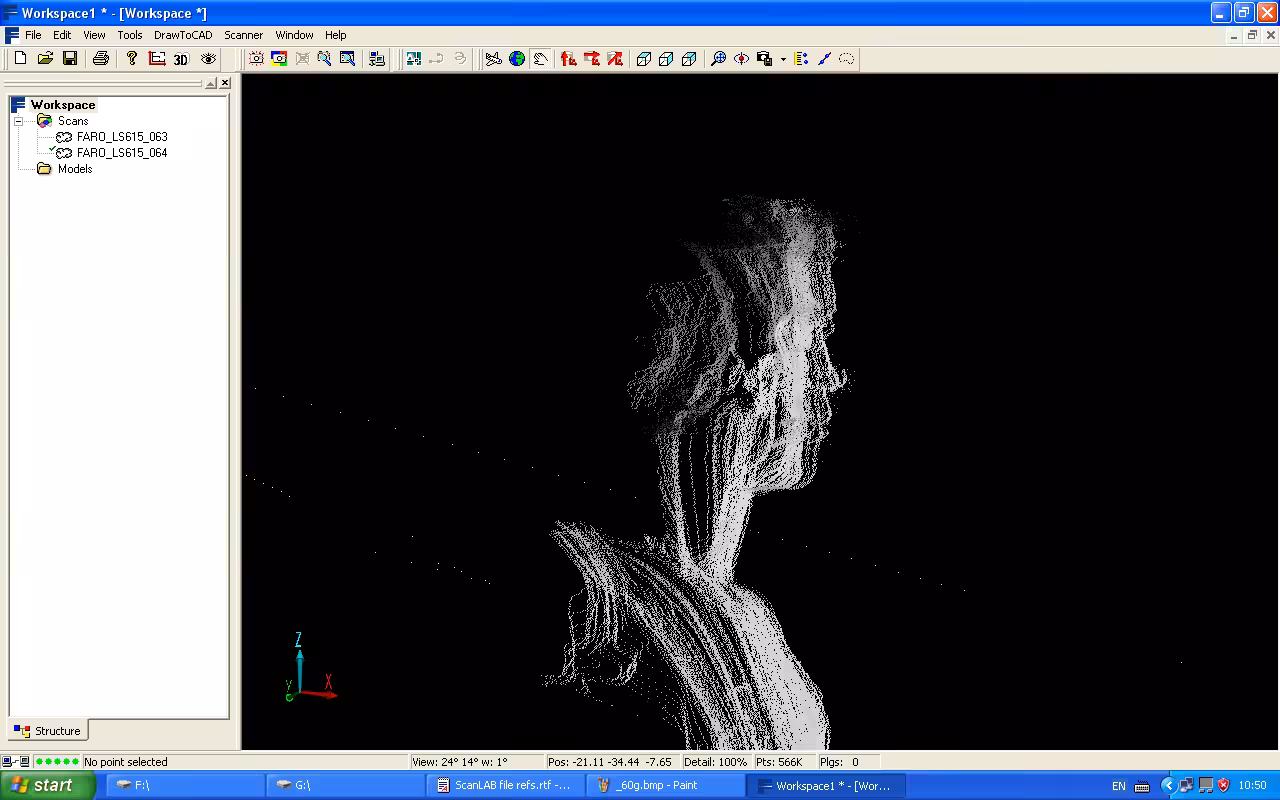Select the hand pan-mode icon
This screenshot has width=1280, height=800.
coord(540,59)
